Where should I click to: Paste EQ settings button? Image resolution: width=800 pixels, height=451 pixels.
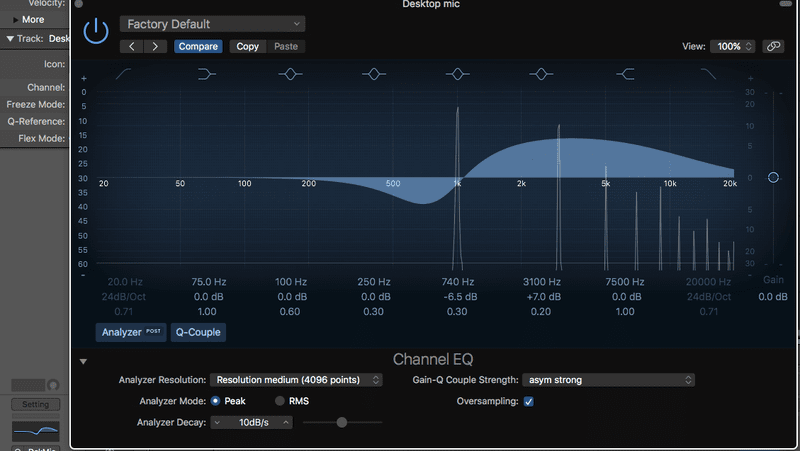coord(286,46)
